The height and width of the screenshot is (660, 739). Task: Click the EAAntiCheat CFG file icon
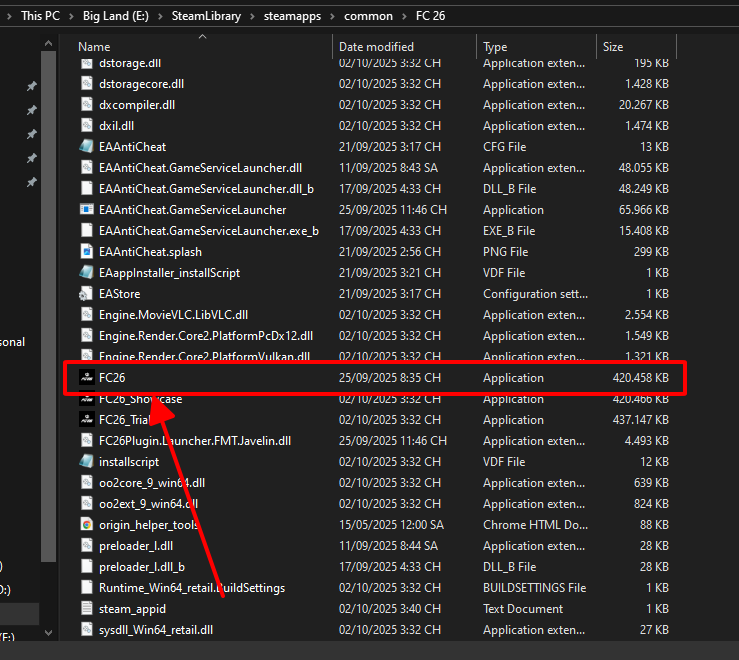pos(86,147)
